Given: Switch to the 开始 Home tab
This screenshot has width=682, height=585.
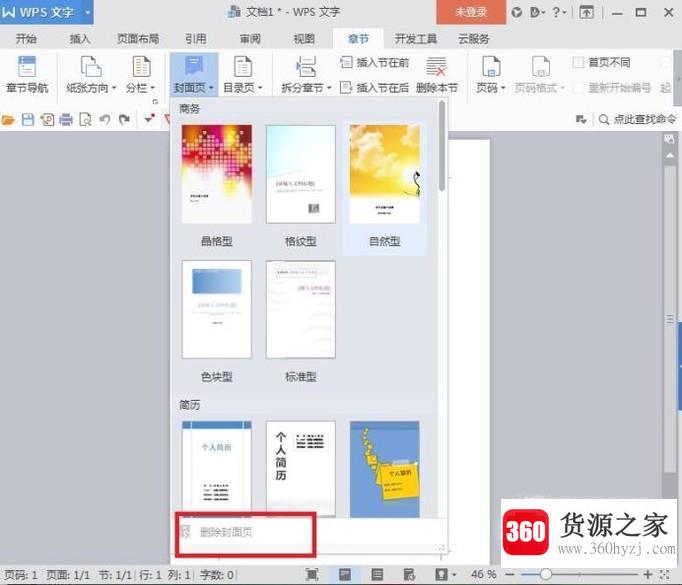Looking at the screenshot, I should coord(26,39).
